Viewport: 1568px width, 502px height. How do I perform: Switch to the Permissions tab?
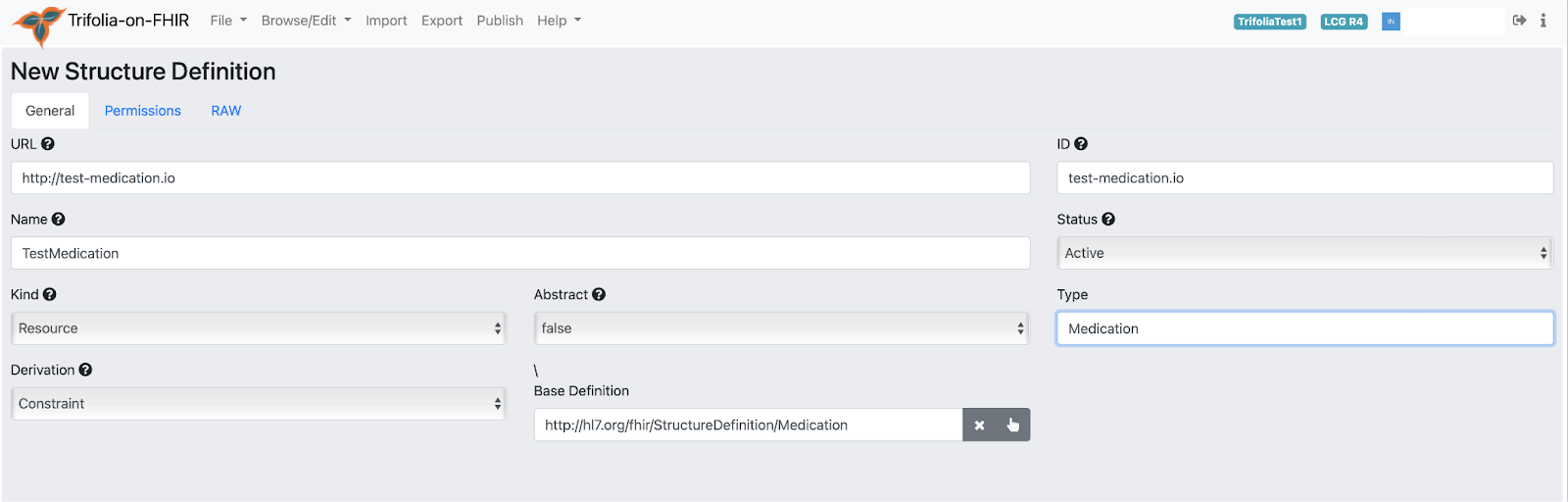143,111
